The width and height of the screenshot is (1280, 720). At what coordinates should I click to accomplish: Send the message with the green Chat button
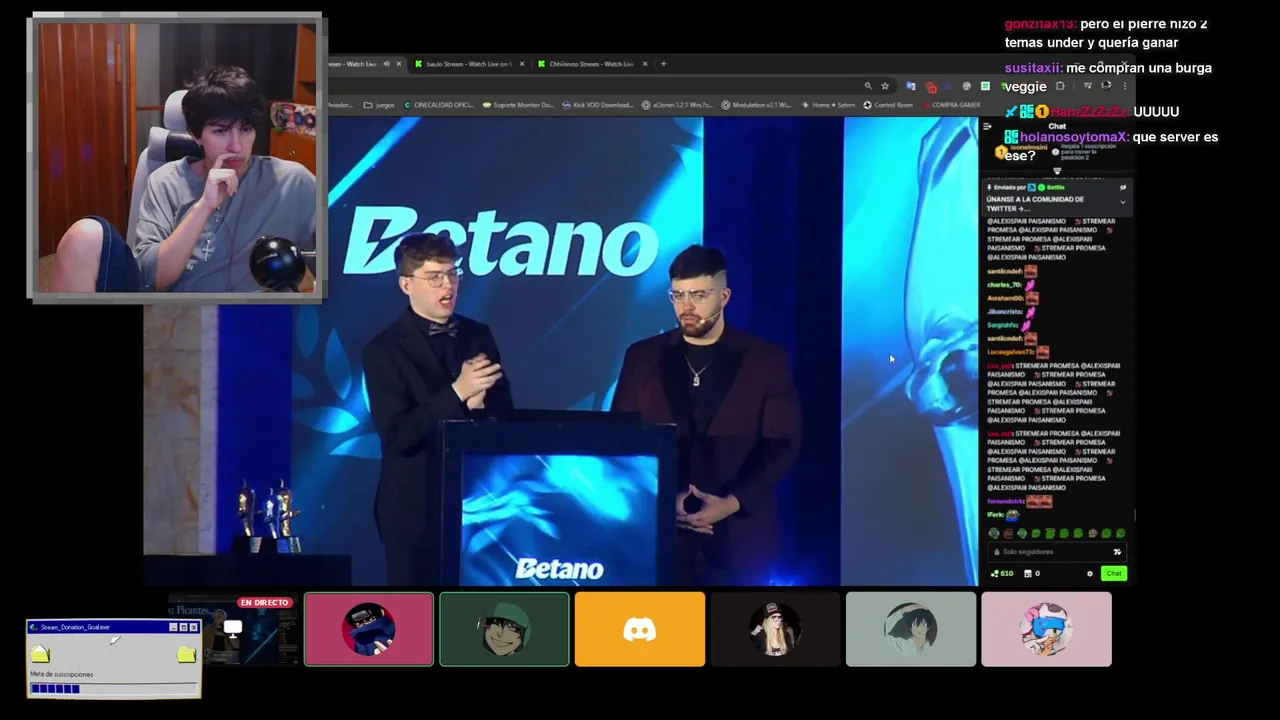[1114, 573]
